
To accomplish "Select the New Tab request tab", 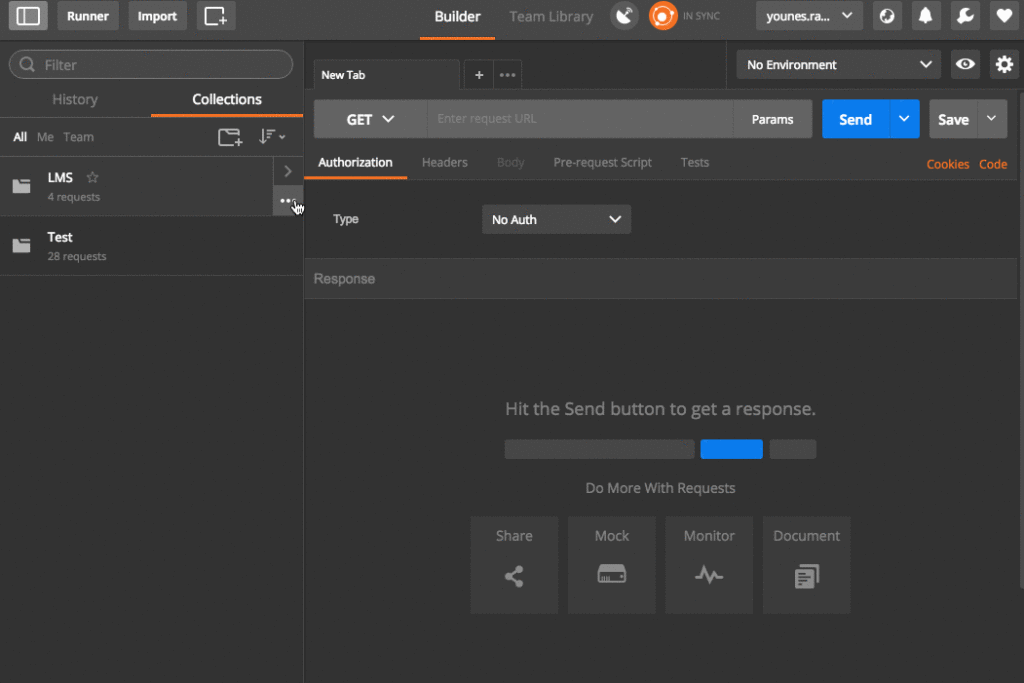I will click(387, 75).
